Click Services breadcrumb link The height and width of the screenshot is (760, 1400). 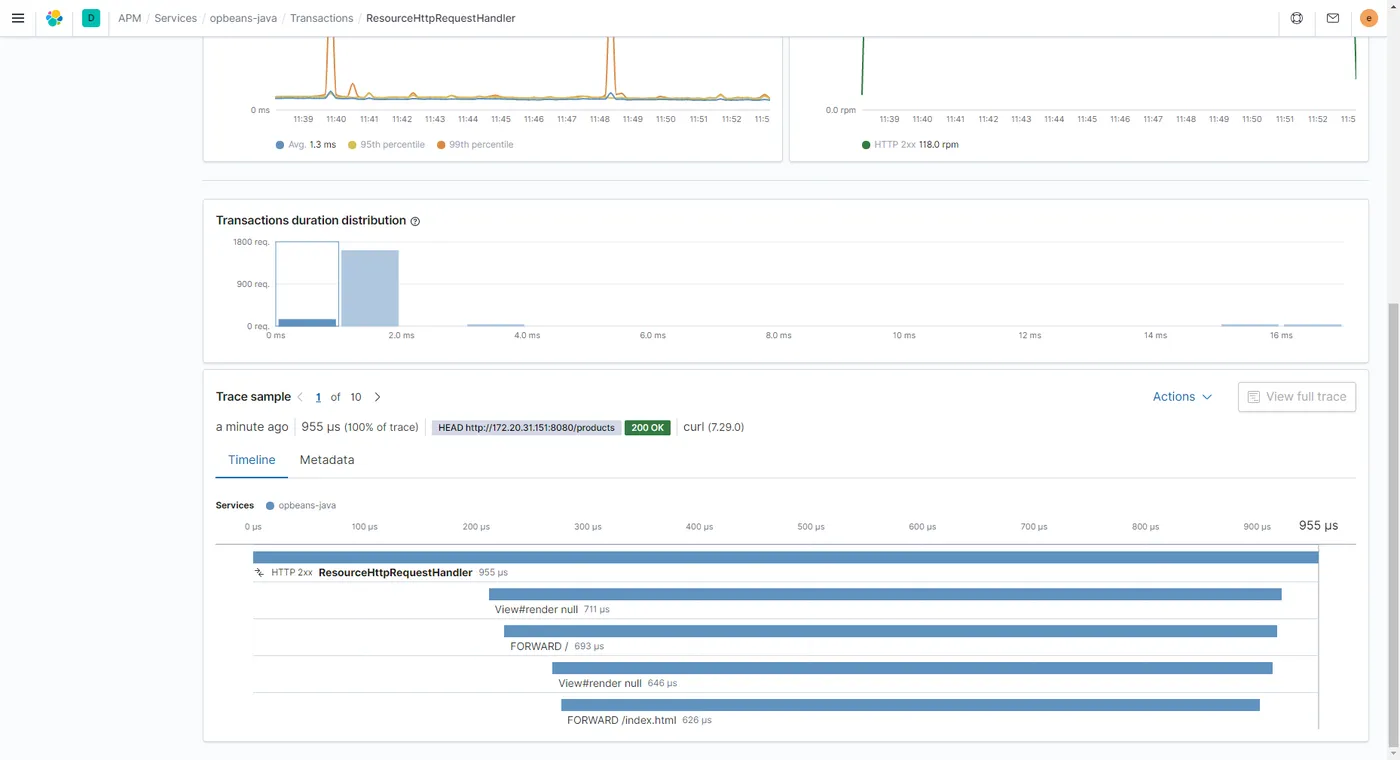175,18
